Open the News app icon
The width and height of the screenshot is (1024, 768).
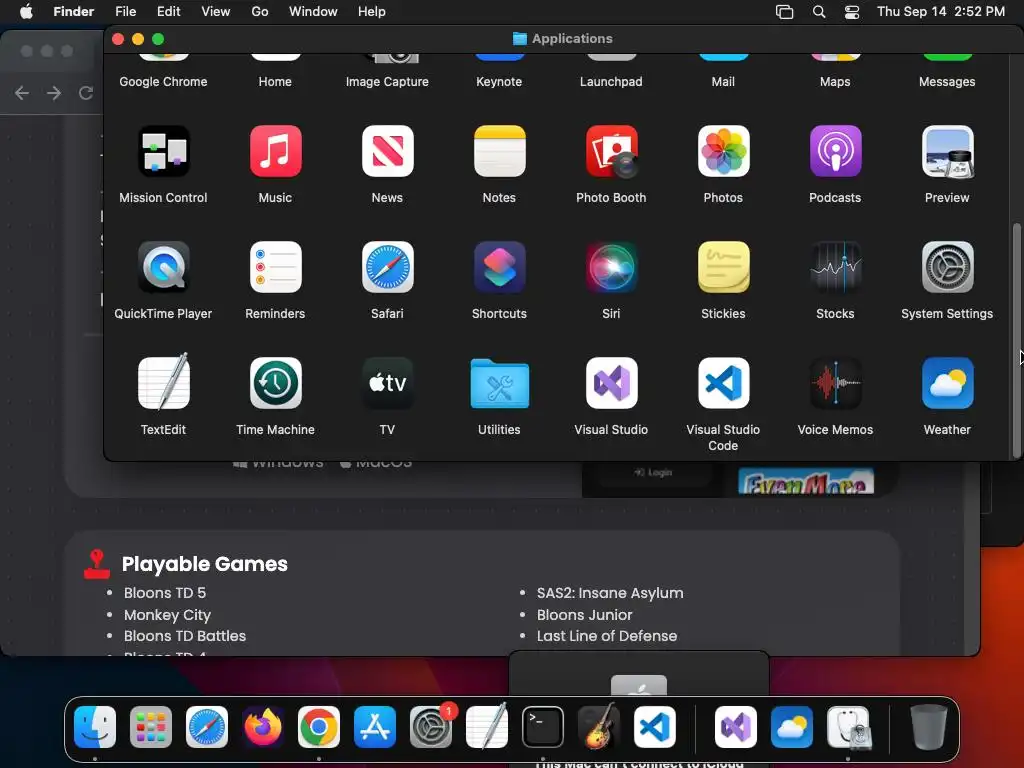click(x=387, y=152)
